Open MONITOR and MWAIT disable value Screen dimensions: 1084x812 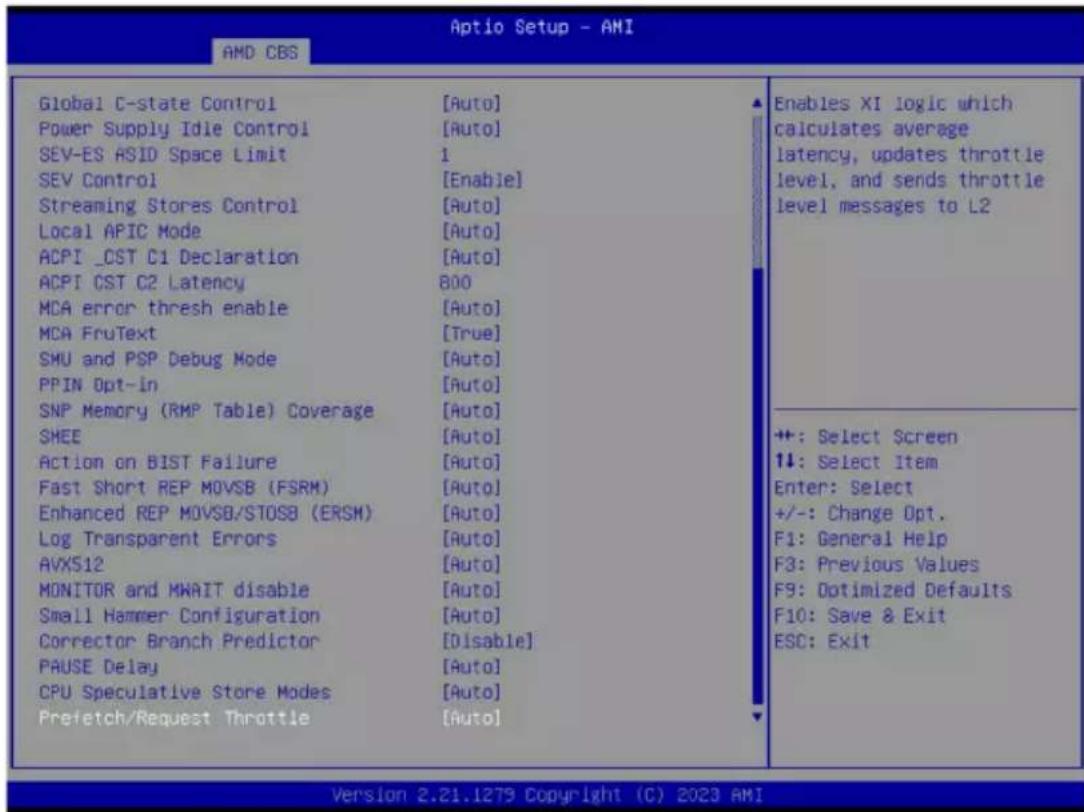click(x=471, y=590)
